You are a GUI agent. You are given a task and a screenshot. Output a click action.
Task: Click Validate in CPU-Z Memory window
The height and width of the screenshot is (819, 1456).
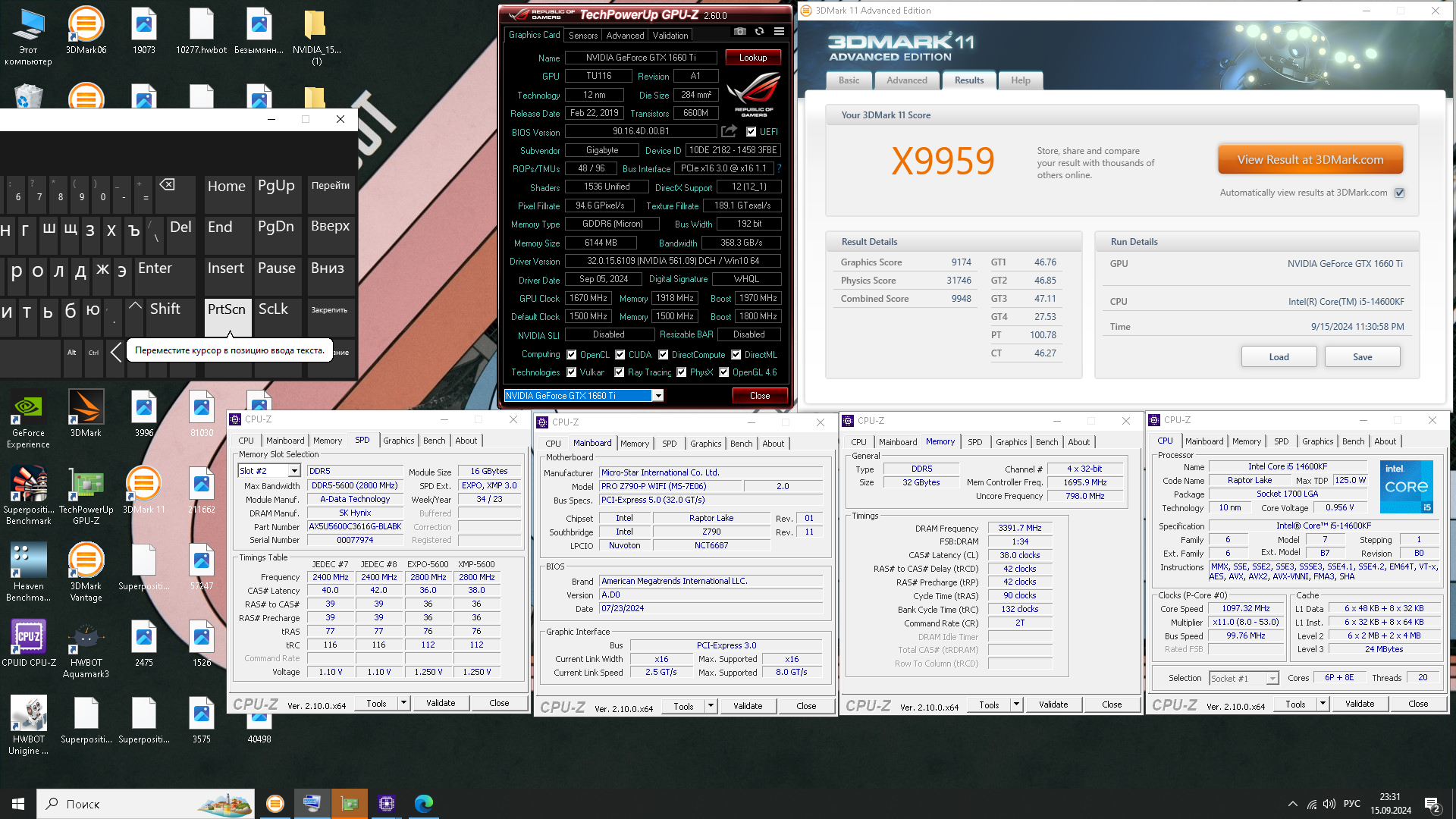click(1053, 704)
